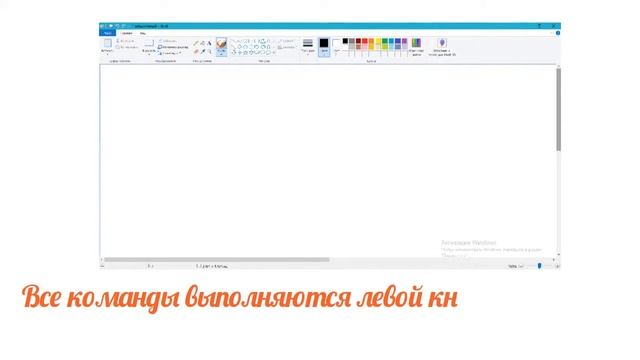Click inside the white drawing canvas

[328, 161]
